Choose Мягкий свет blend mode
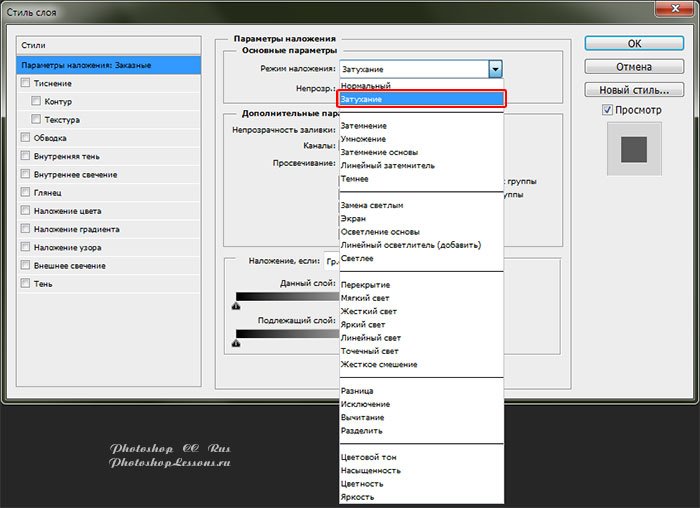The width and height of the screenshot is (700, 508). [365, 298]
